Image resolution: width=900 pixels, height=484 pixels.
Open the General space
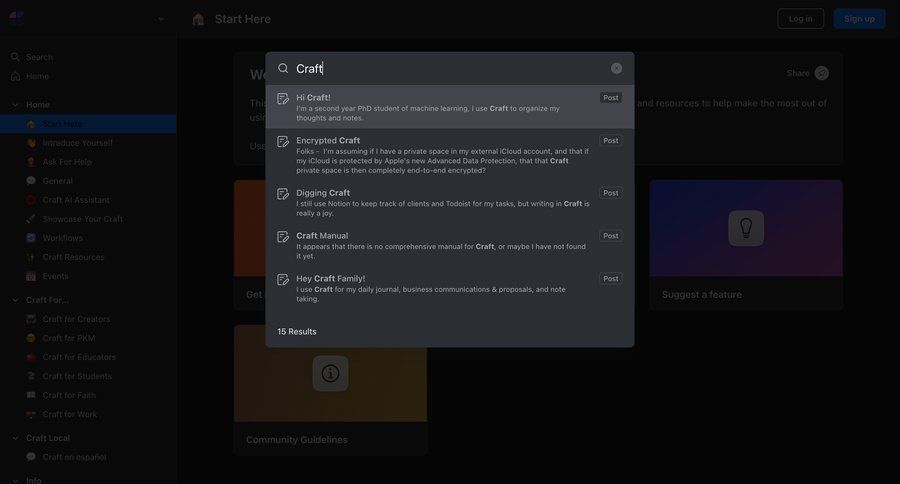click(x=88, y=181)
